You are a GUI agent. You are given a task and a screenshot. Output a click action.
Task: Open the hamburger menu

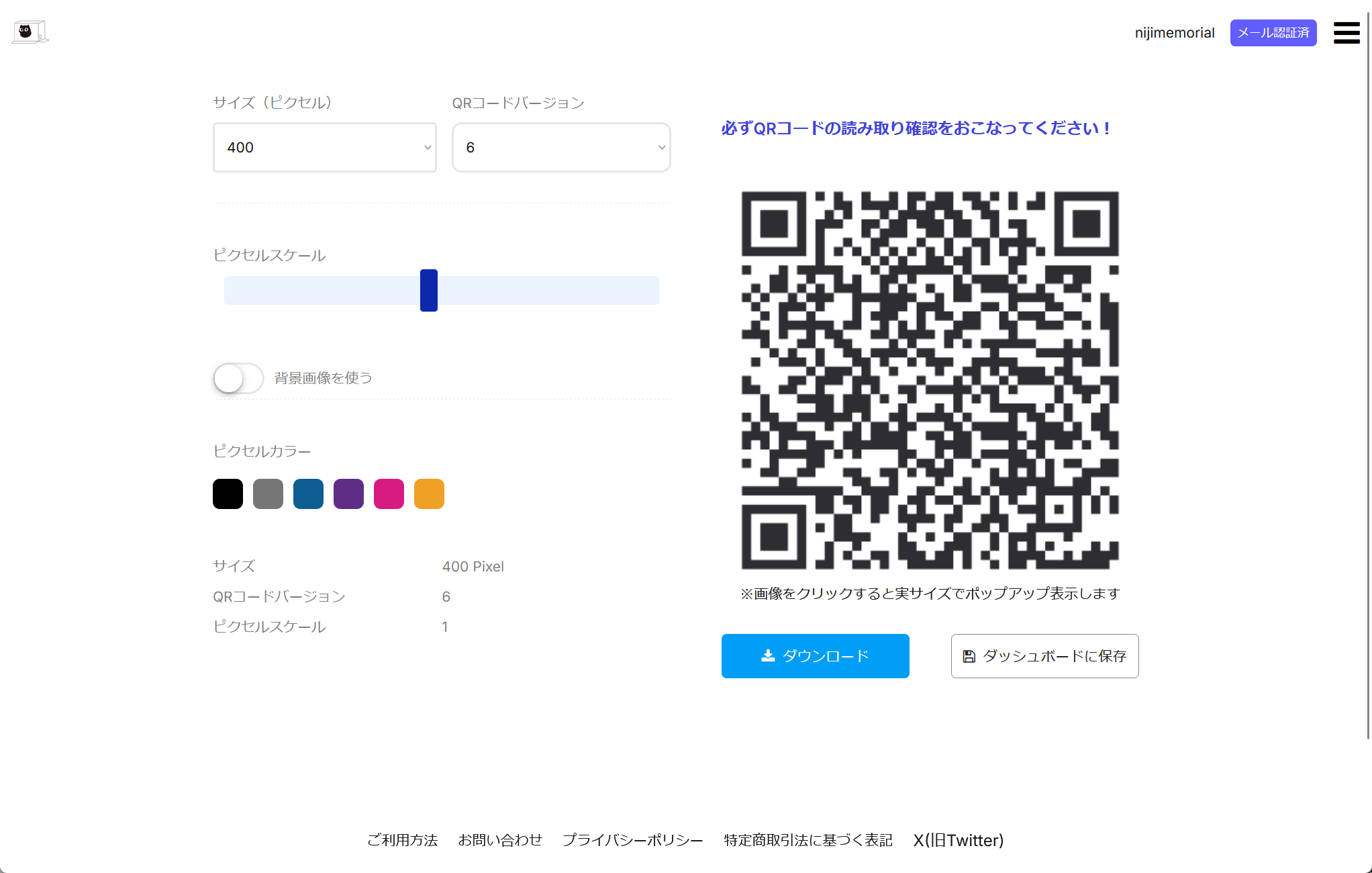[x=1346, y=32]
